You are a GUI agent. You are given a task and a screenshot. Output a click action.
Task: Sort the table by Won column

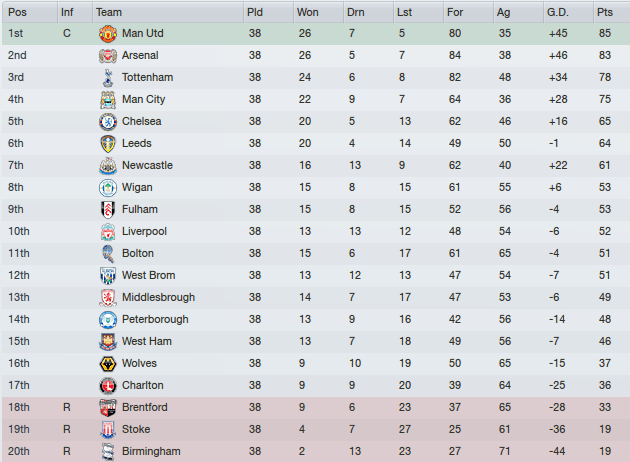[x=307, y=12]
